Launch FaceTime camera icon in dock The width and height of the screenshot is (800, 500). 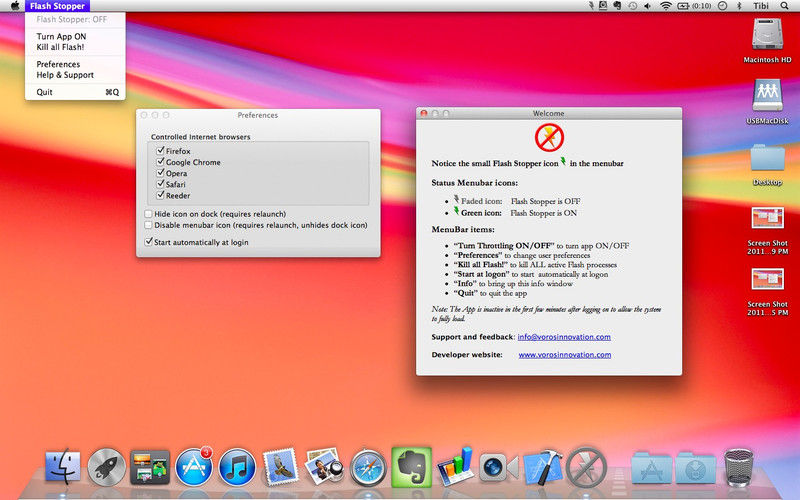click(498, 467)
